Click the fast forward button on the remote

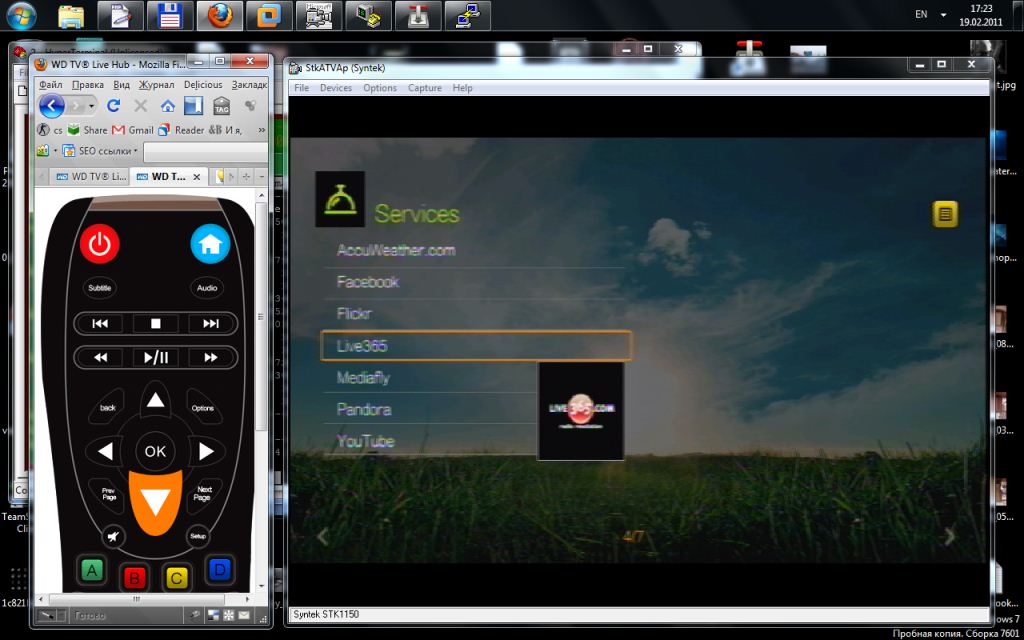(210, 358)
